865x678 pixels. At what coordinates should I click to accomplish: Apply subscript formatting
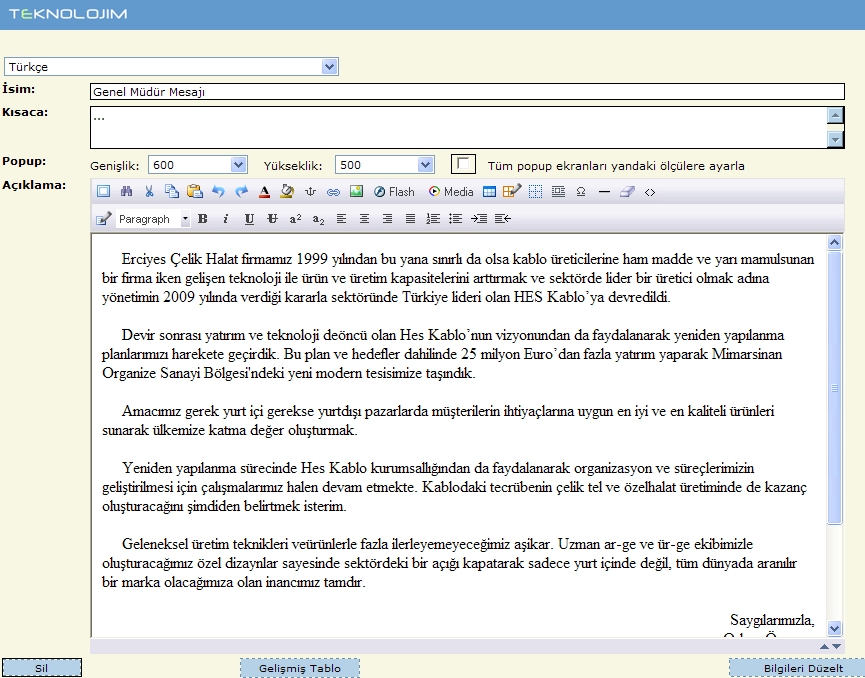click(x=318, y=219)
